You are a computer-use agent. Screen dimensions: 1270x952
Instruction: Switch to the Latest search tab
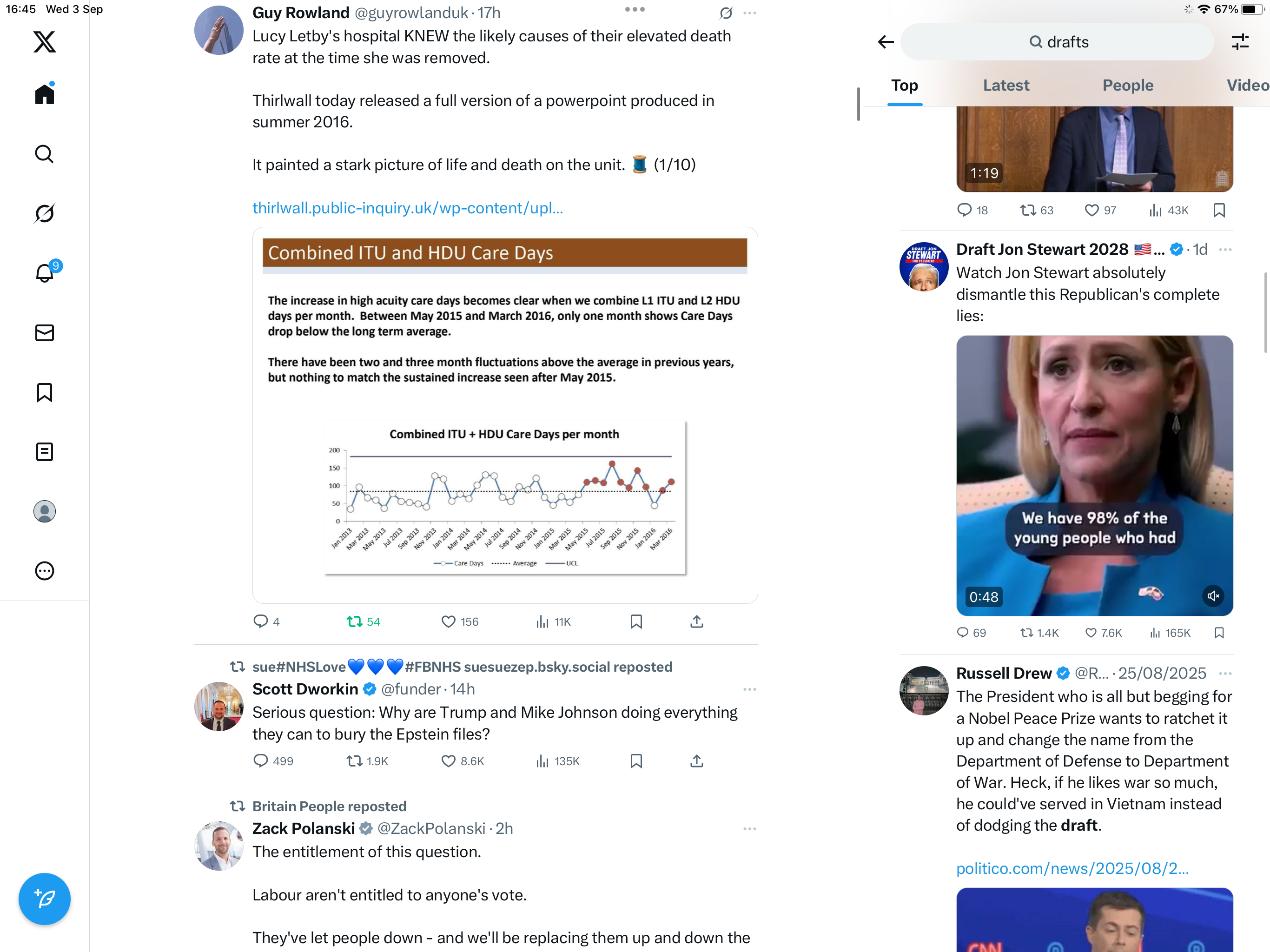point(1006,85)
